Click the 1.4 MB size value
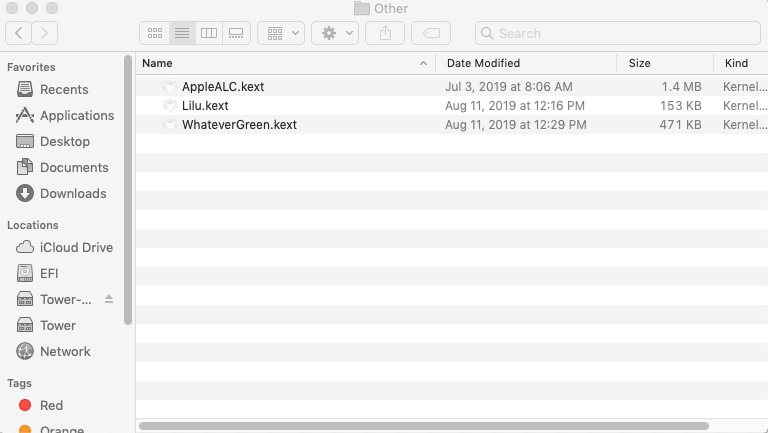This screenshot has width=768, height=433. click(x=681, y=87)
